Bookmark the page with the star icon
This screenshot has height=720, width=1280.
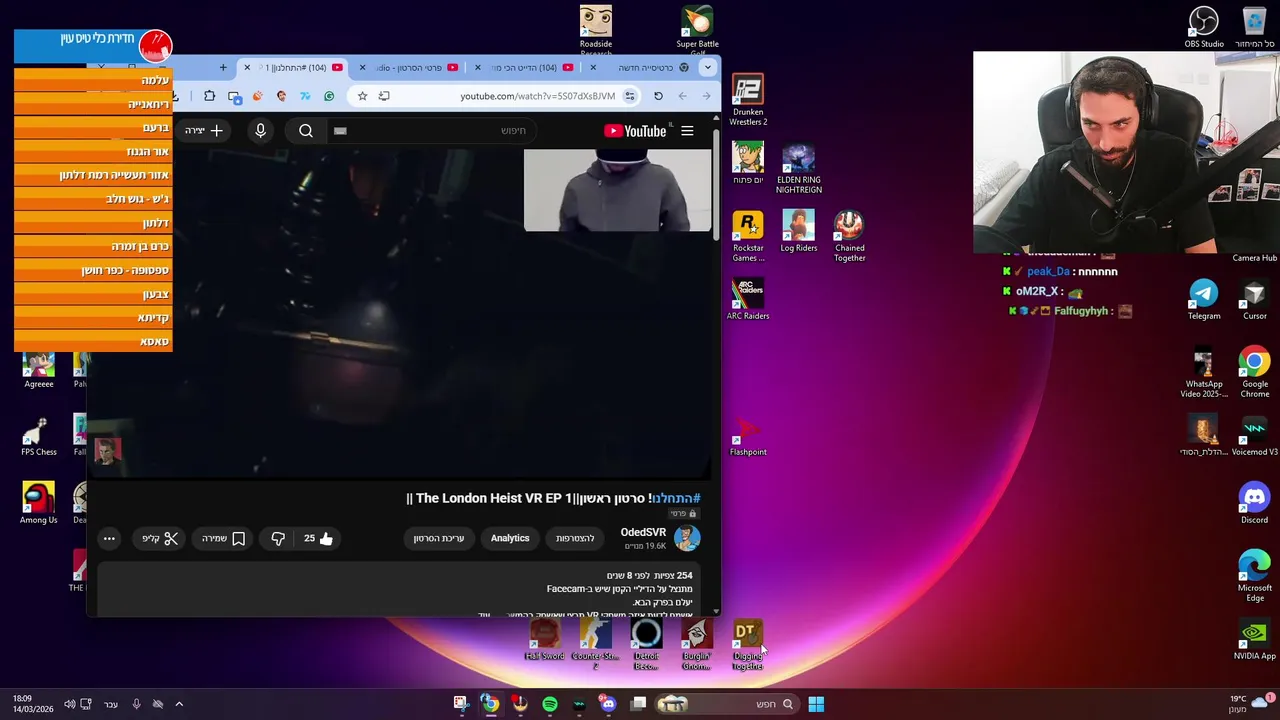362,96
